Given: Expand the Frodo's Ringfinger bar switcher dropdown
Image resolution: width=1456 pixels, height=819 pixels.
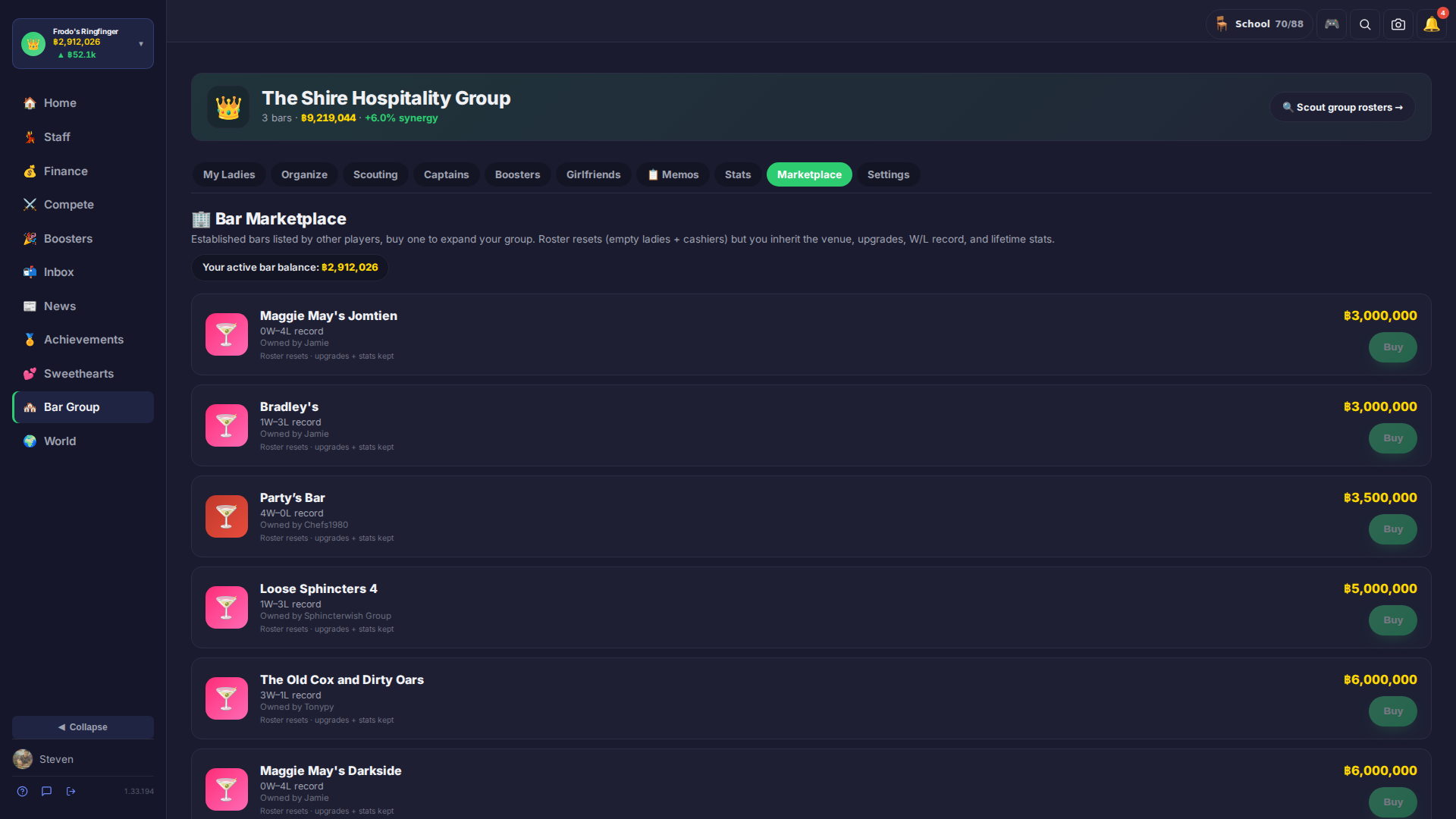Looking at the screenshot, I should [x=141, y=44].
